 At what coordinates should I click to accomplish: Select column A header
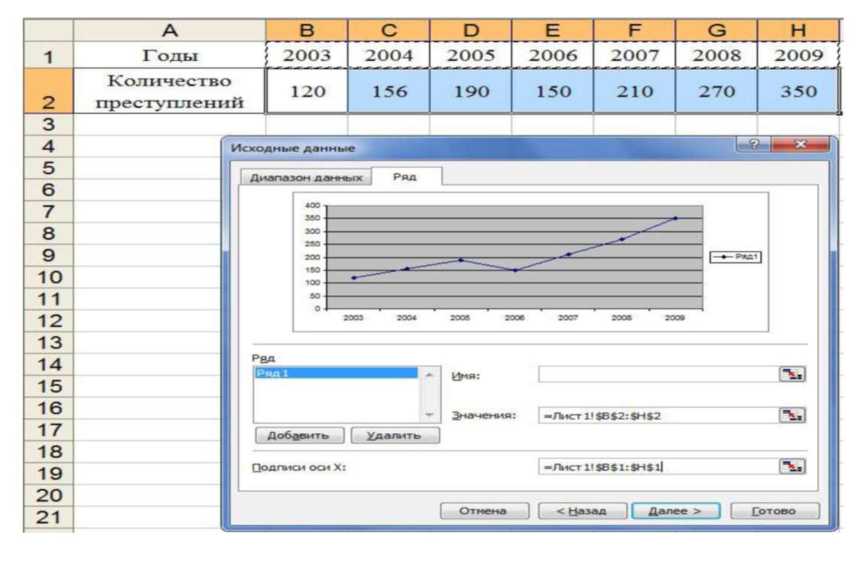(x=170, y=30)
